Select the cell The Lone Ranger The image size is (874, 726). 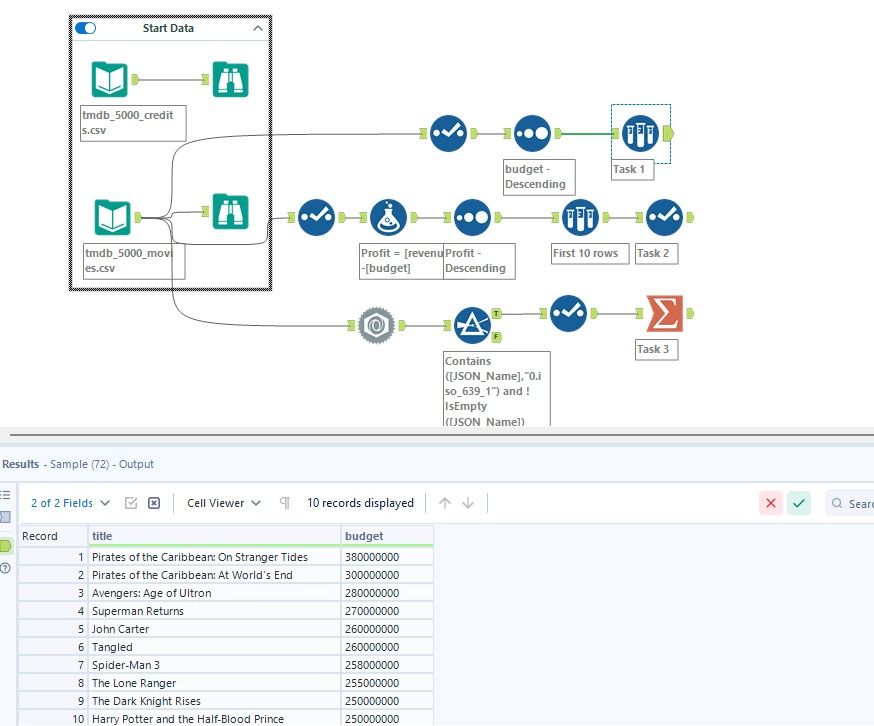point(214,683)
